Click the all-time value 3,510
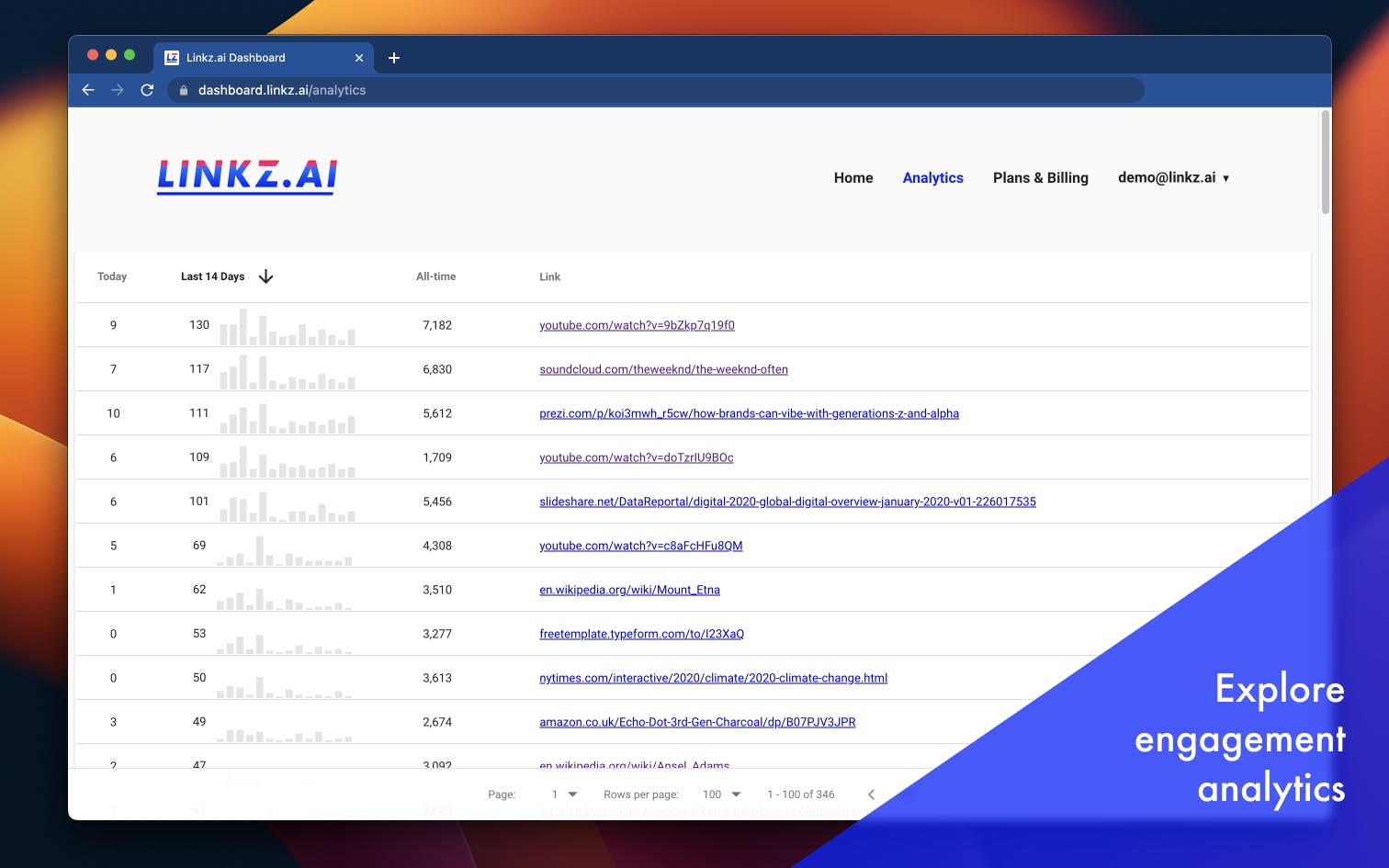1389x868 pixels. [437, 590]
